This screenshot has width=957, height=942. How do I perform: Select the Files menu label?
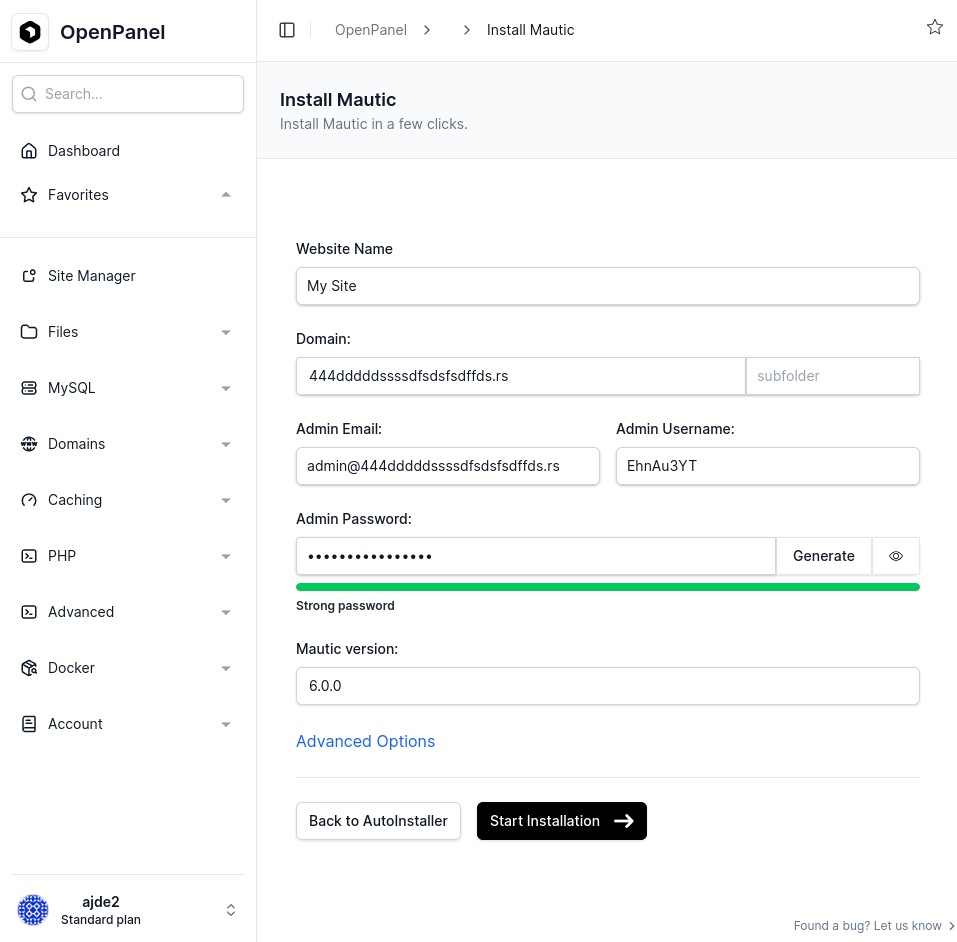click(63, 332)
